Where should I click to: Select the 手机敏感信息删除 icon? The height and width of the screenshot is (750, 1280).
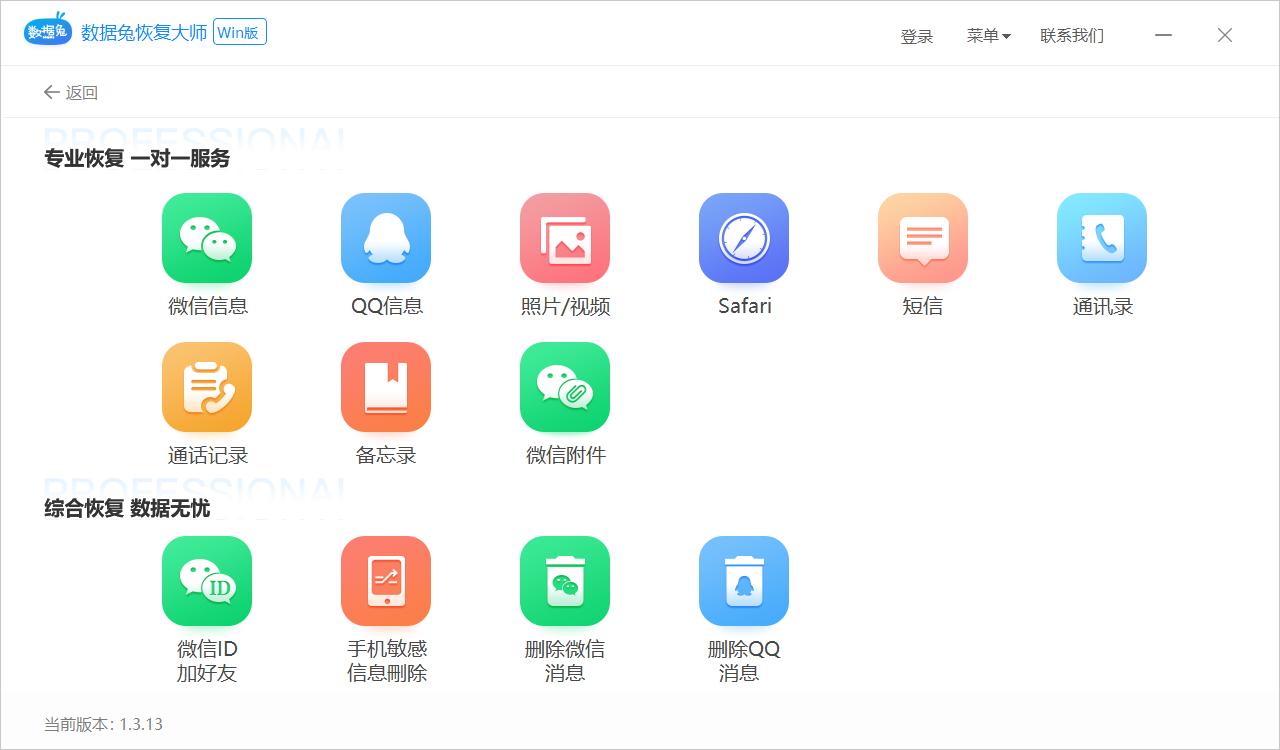386,581
